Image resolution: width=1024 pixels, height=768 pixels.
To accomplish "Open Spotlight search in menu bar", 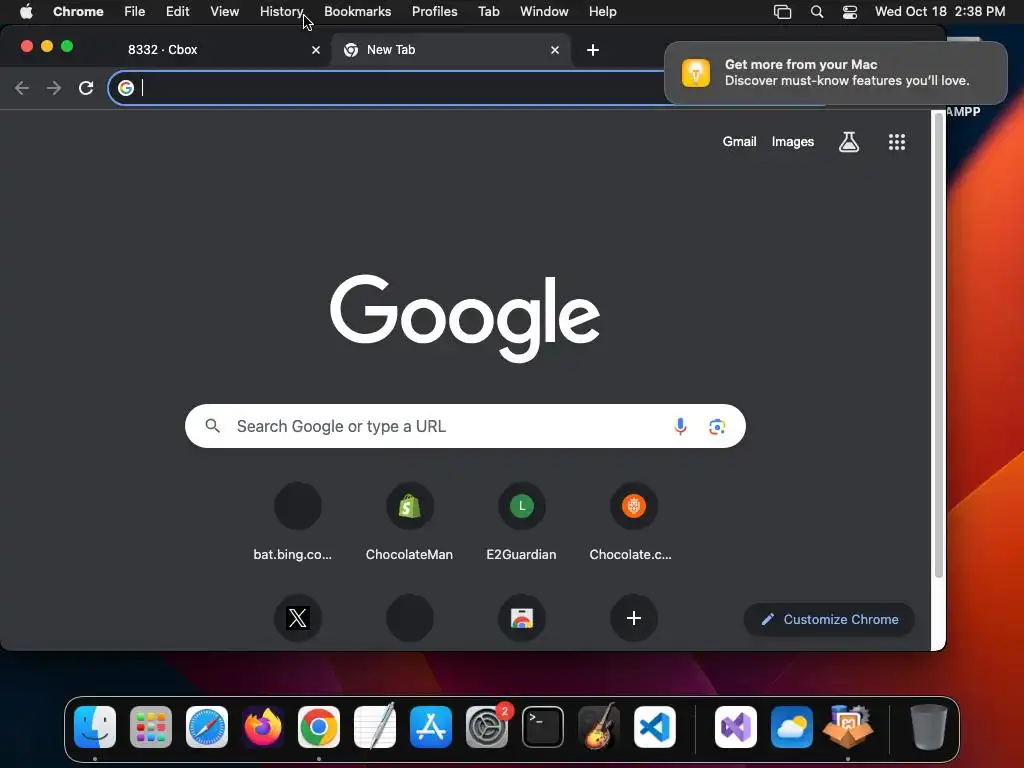I will [x=816, y=12].
